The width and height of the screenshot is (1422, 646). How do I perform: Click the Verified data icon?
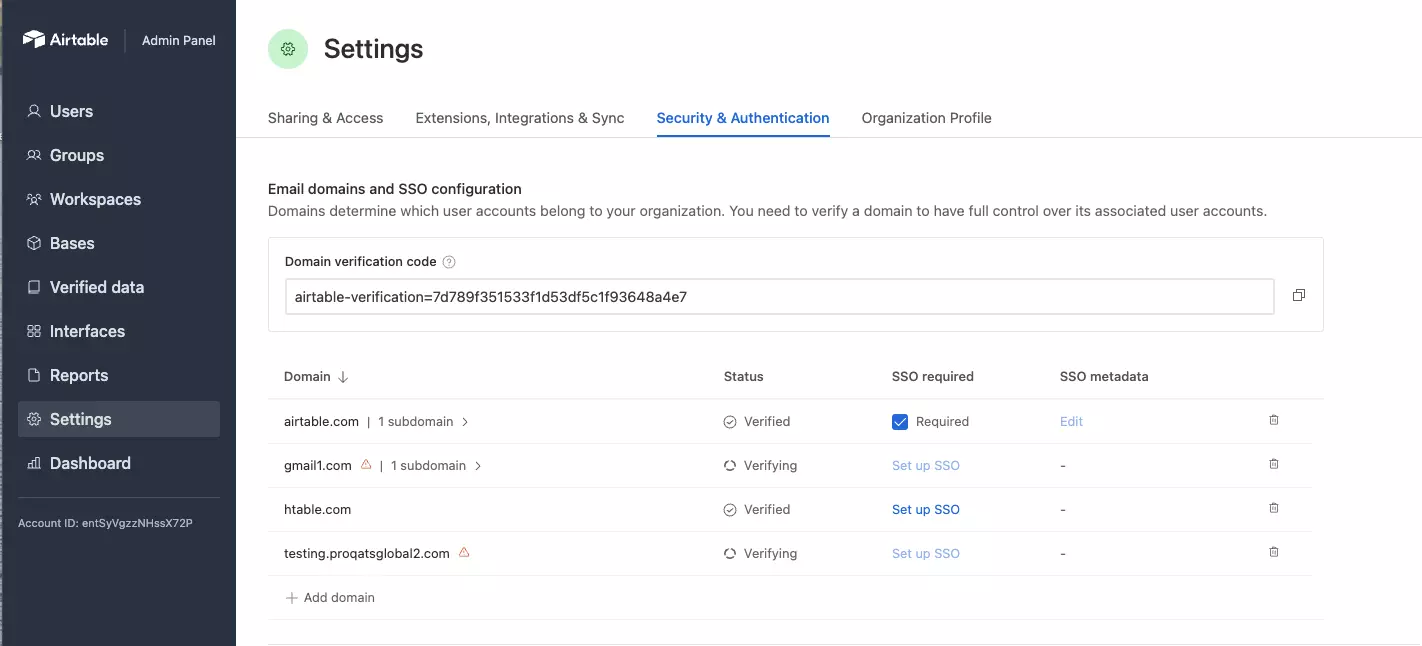[34, 287]
